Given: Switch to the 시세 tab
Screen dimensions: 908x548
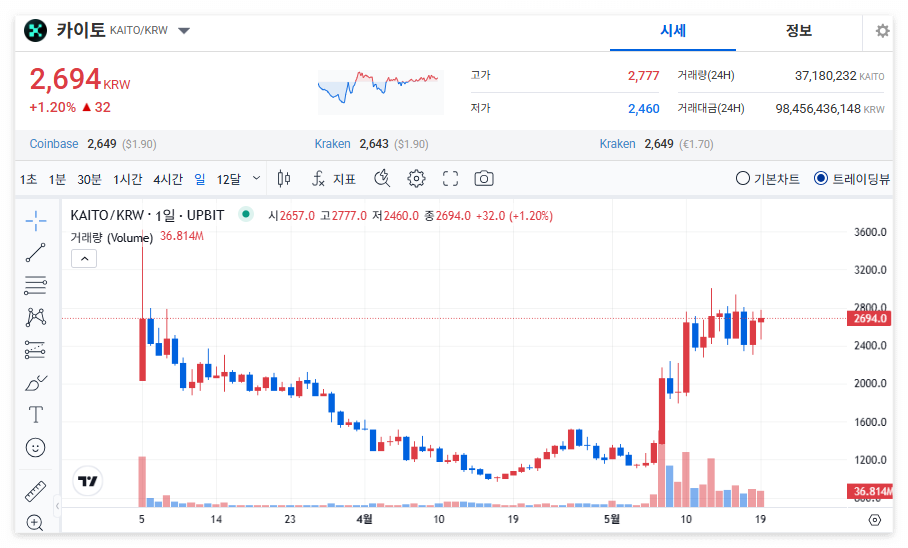Looking at the screenshot, I should (673, 31).
